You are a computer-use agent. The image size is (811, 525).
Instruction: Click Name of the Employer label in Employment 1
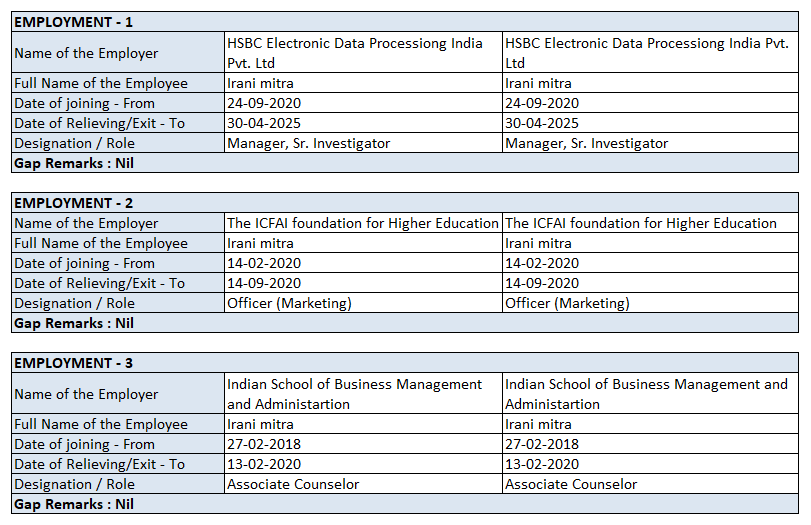coord(86,53)
